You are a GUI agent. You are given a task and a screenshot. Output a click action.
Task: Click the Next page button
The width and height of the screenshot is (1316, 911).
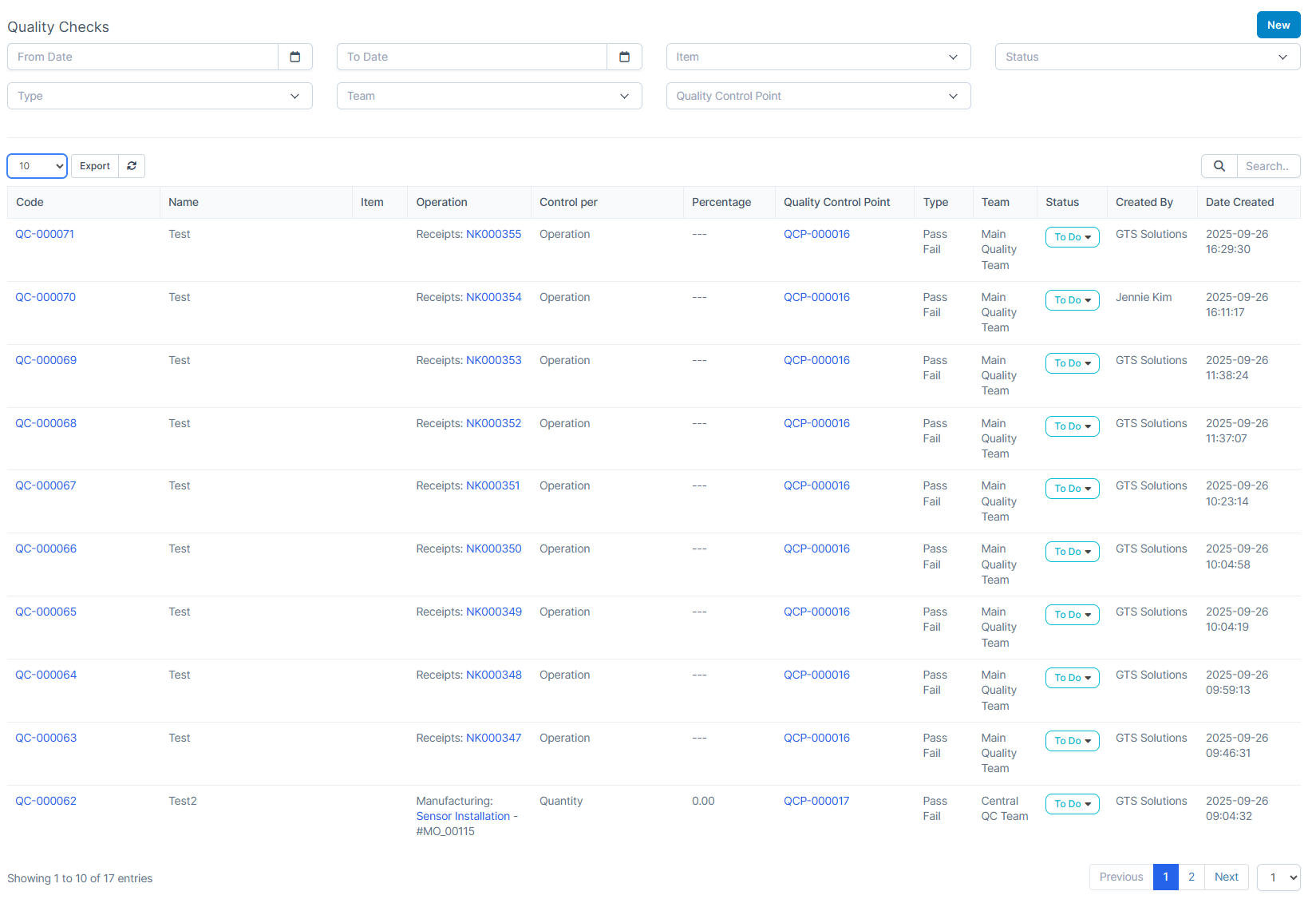(x=1226, y=877)
